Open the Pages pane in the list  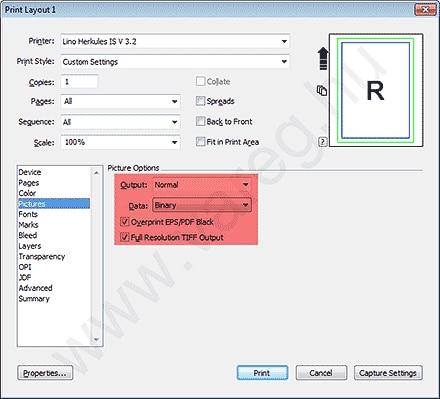[54, 183]
